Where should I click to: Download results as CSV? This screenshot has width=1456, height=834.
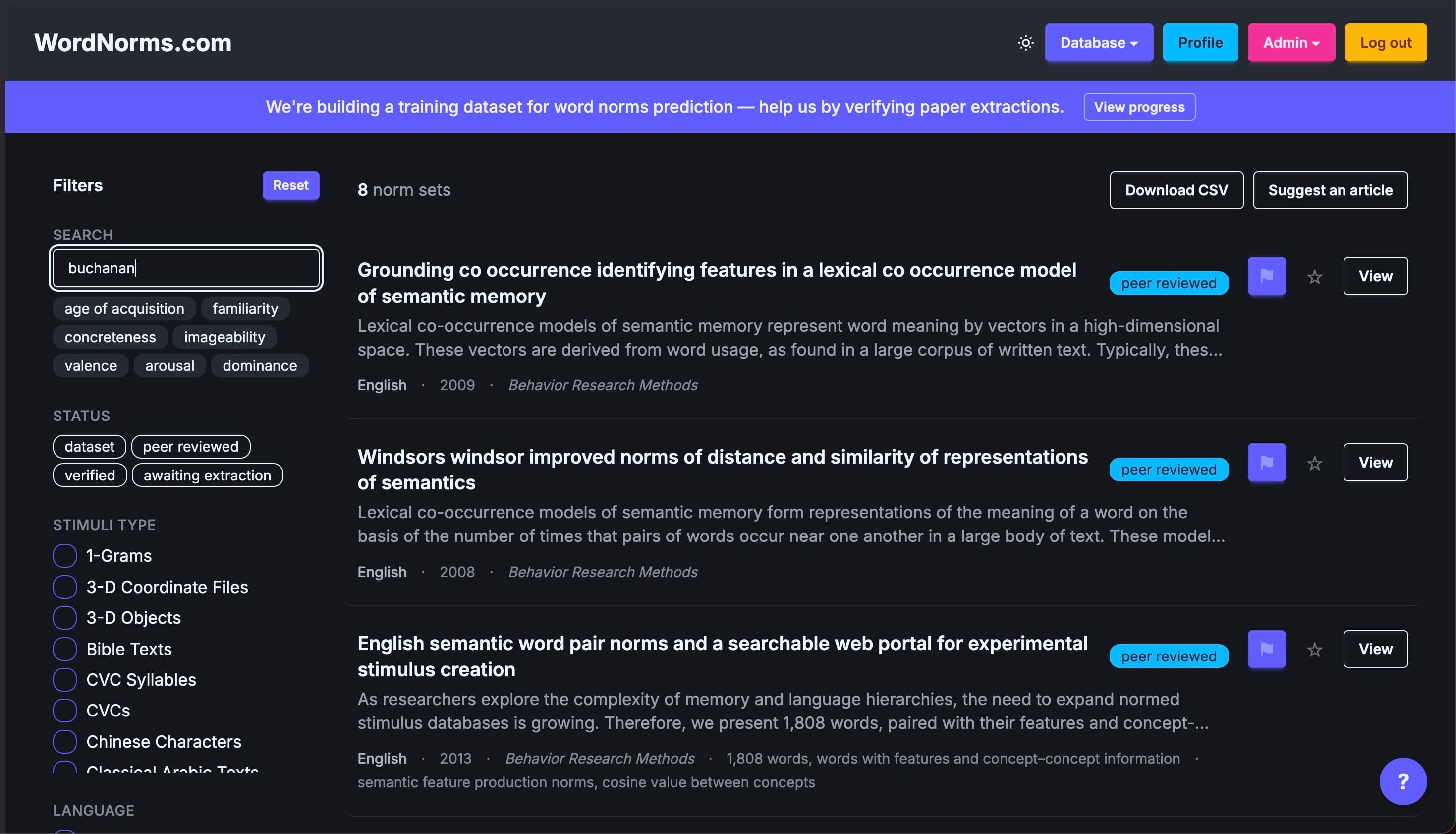(x=1176, y=190)
